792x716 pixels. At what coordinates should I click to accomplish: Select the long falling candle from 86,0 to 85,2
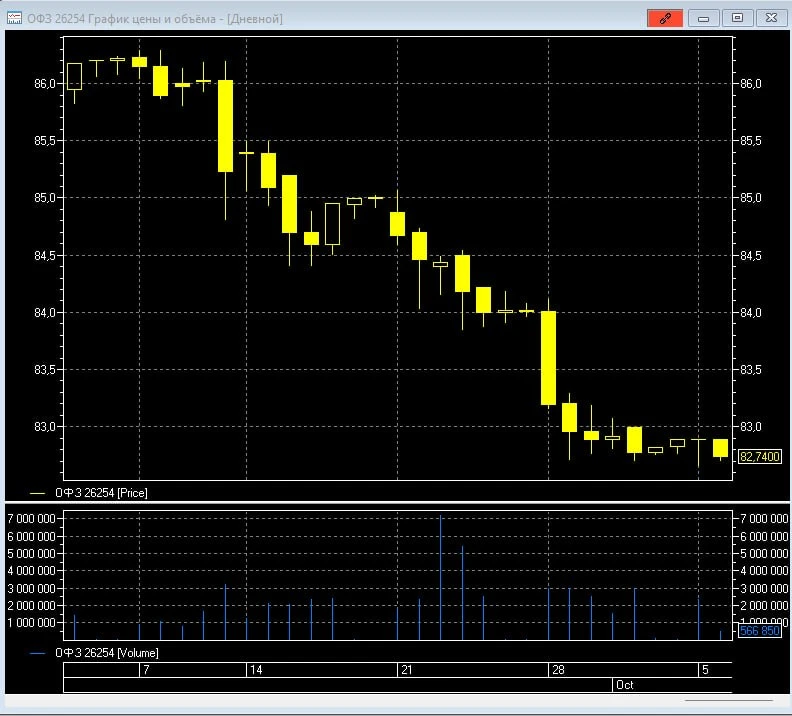click(225, 126)
